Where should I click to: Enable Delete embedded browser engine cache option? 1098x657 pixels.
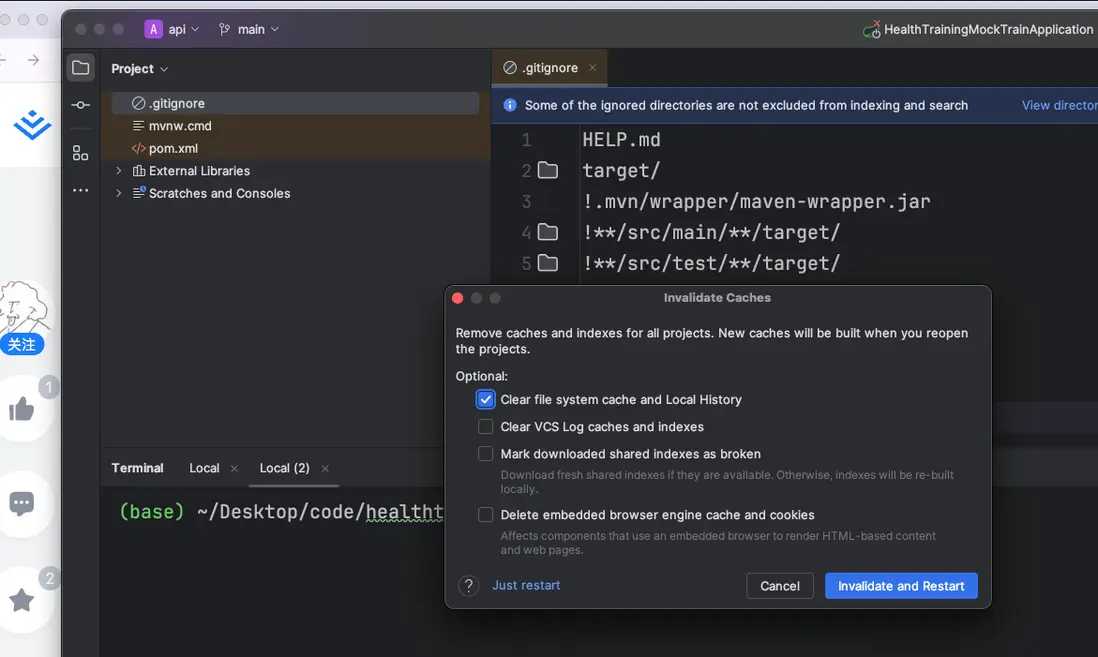[x=486, y=515]
